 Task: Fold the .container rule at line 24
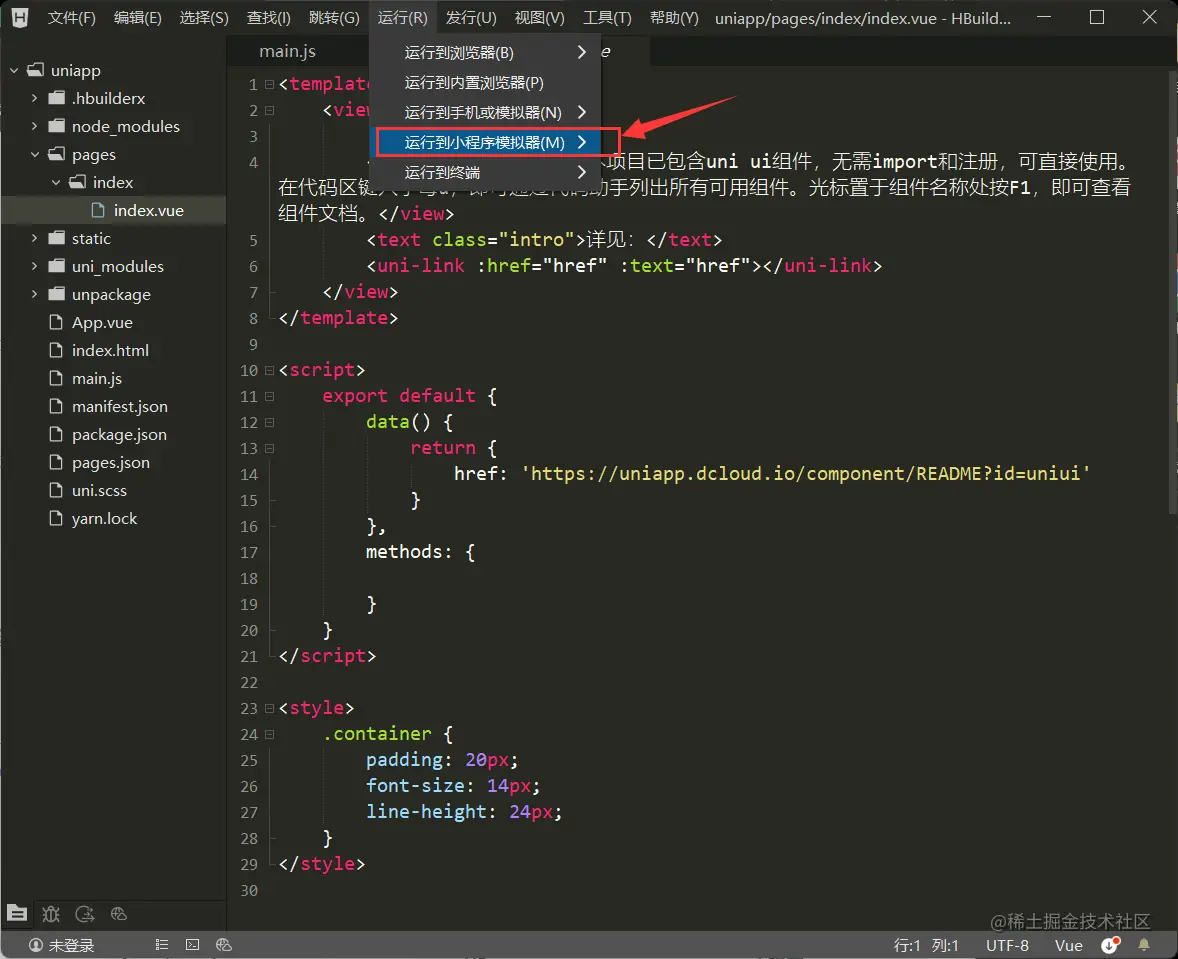click(269, 734)
